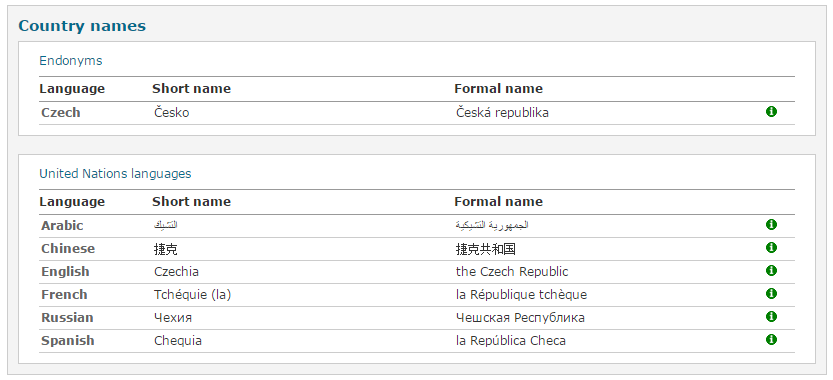833x380 pixels.
Task: Click the Country names heading
Action: [82, 26]
